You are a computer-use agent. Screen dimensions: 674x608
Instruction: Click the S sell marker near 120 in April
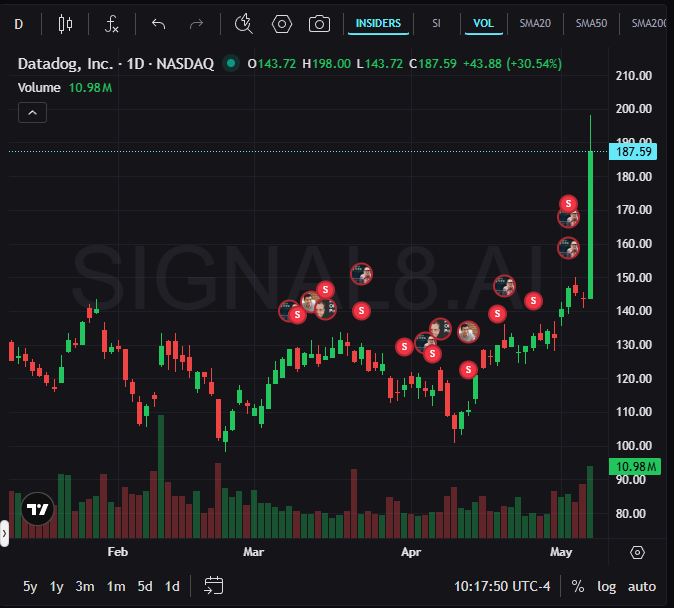coord(469,370)
